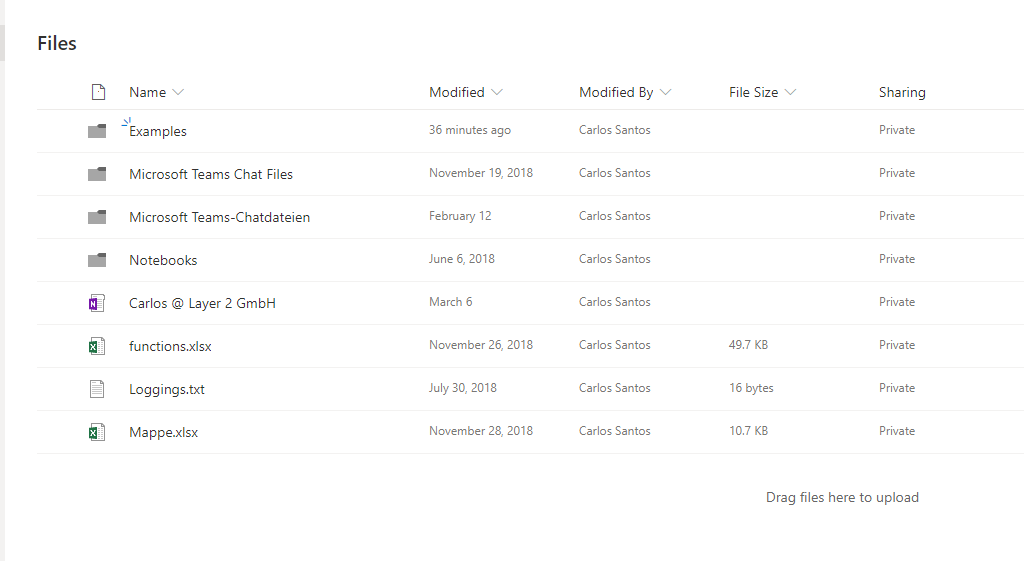Click the Excel icon next to functions.xlsx
This screenshot has height=561, width=1024.
tap(97, 346)
